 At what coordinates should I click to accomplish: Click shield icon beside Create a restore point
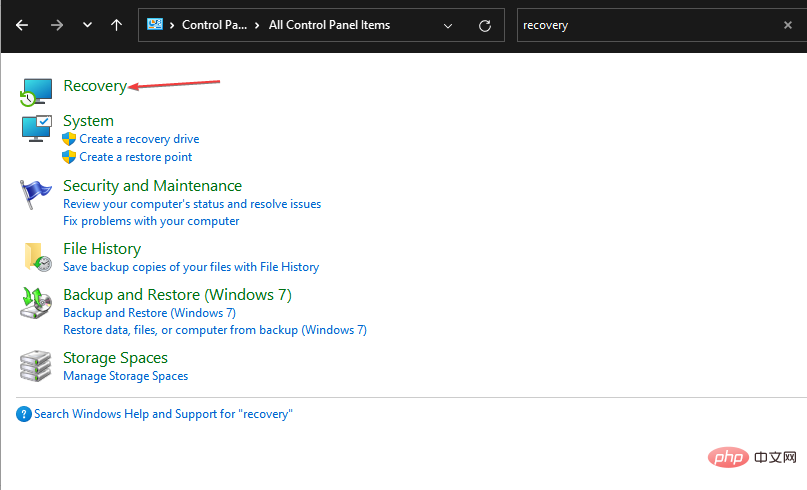click(69, 157)
